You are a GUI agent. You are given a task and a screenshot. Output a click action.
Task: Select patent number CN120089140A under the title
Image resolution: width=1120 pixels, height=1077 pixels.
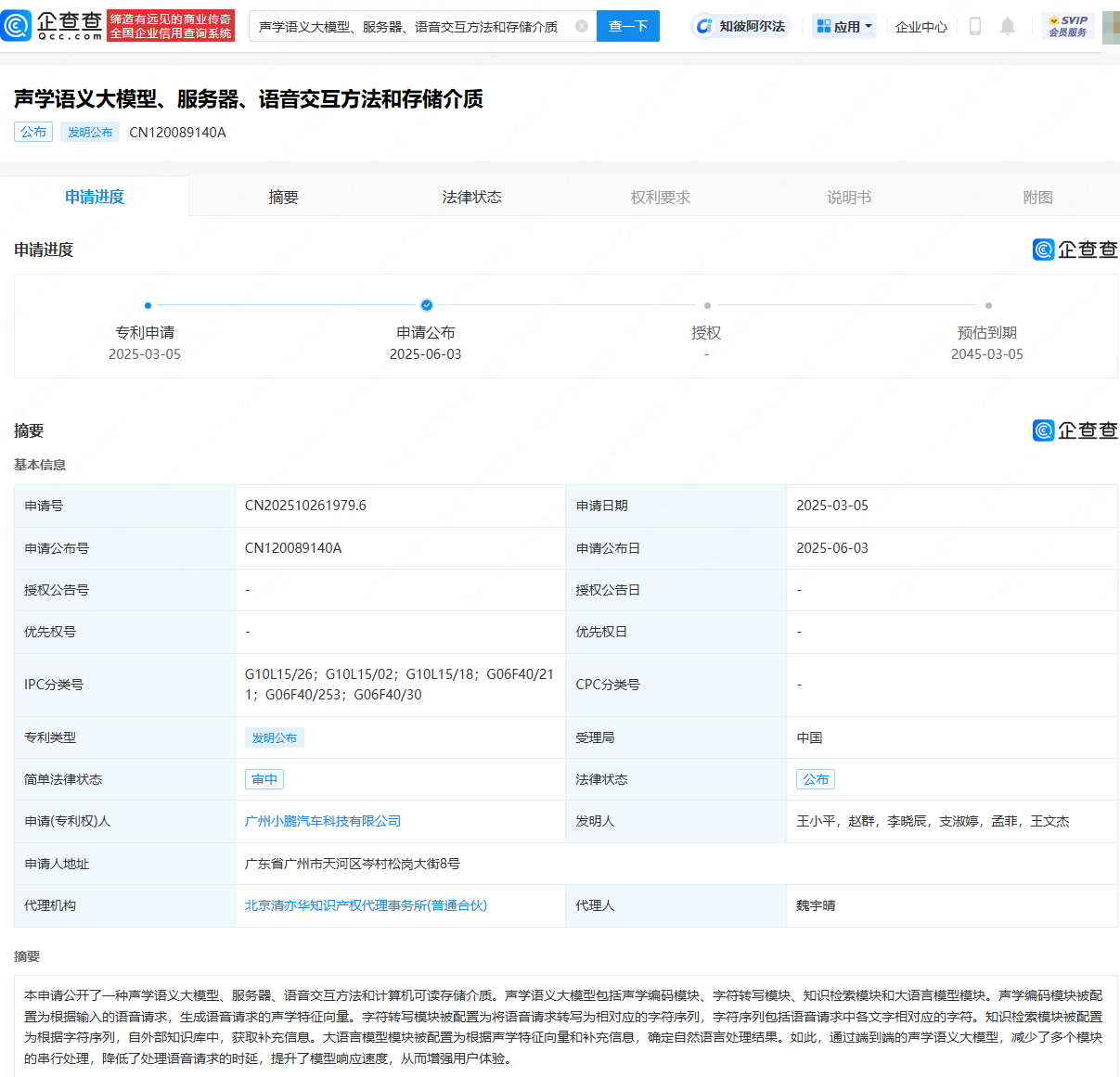177,133
